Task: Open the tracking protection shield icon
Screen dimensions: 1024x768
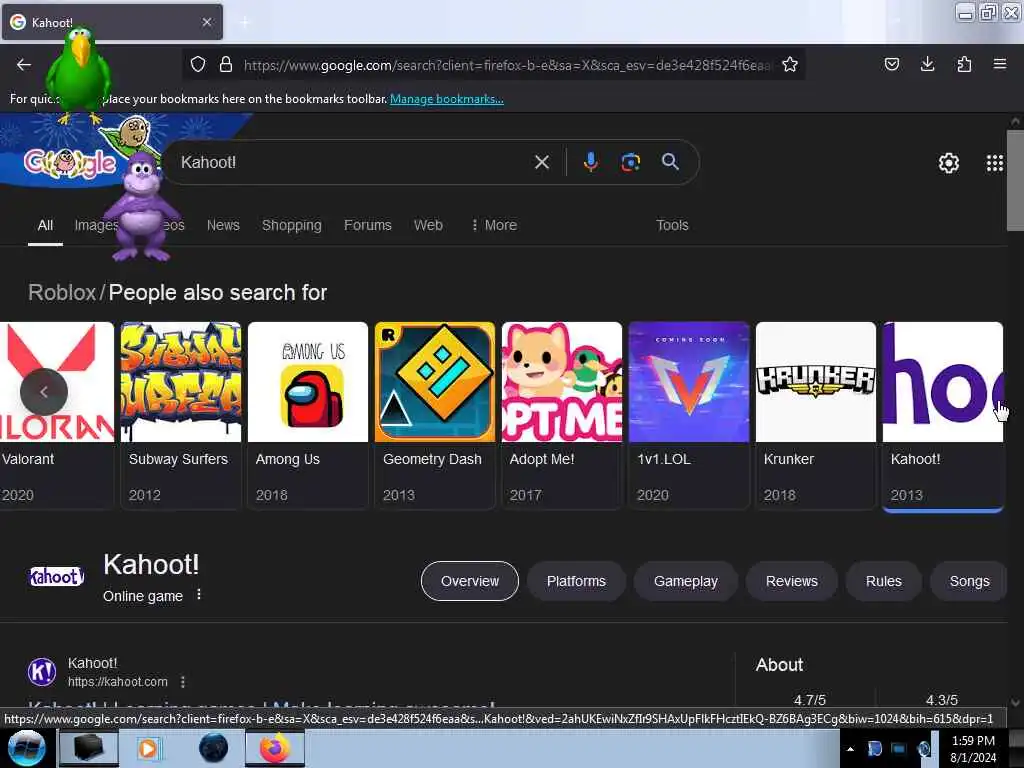Action: coord(198,64)
